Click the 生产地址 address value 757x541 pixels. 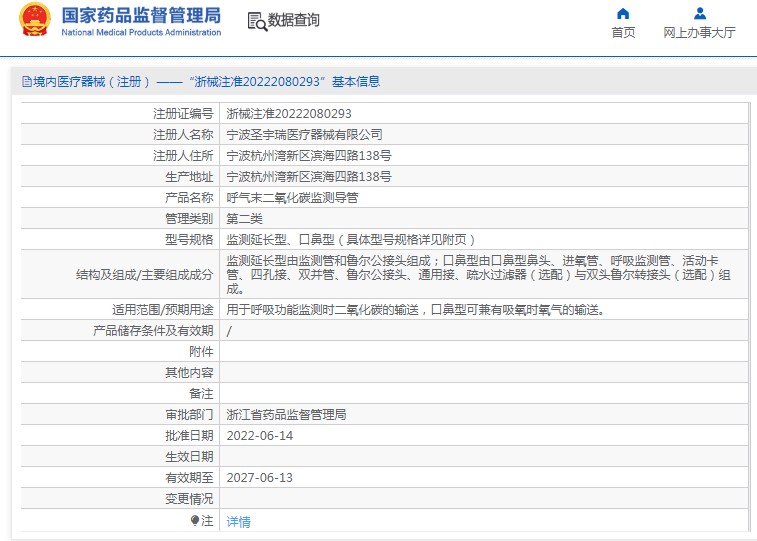coord(309,177)
